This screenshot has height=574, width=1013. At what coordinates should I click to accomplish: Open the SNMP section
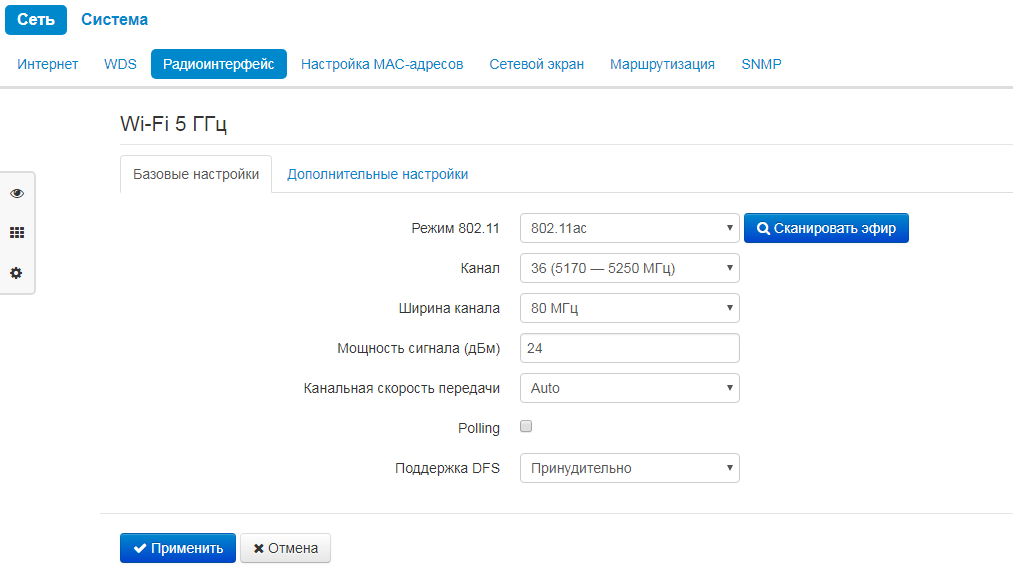761,64
